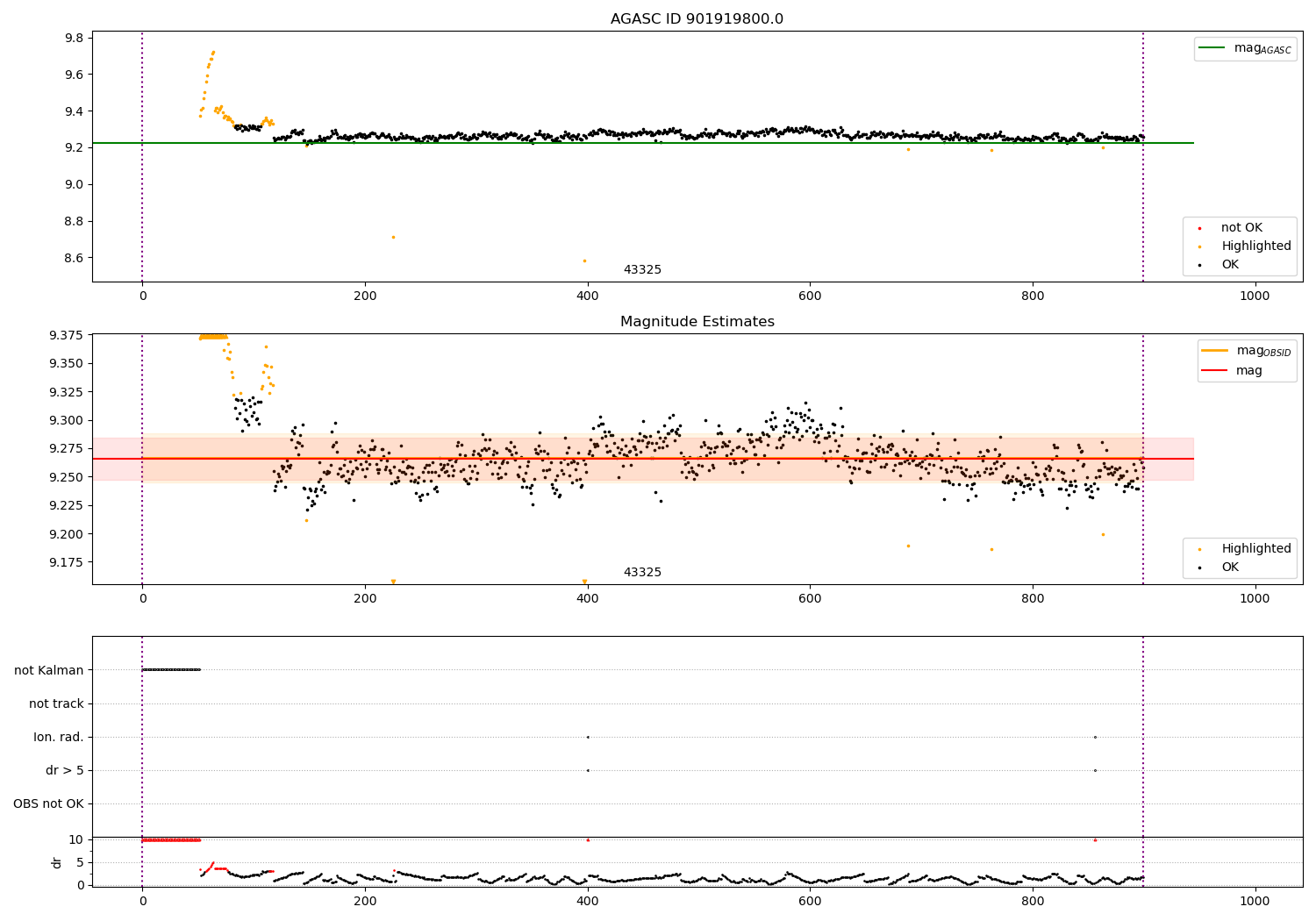
Task: Click the mag AGASC legend label
Action: 1262,48
